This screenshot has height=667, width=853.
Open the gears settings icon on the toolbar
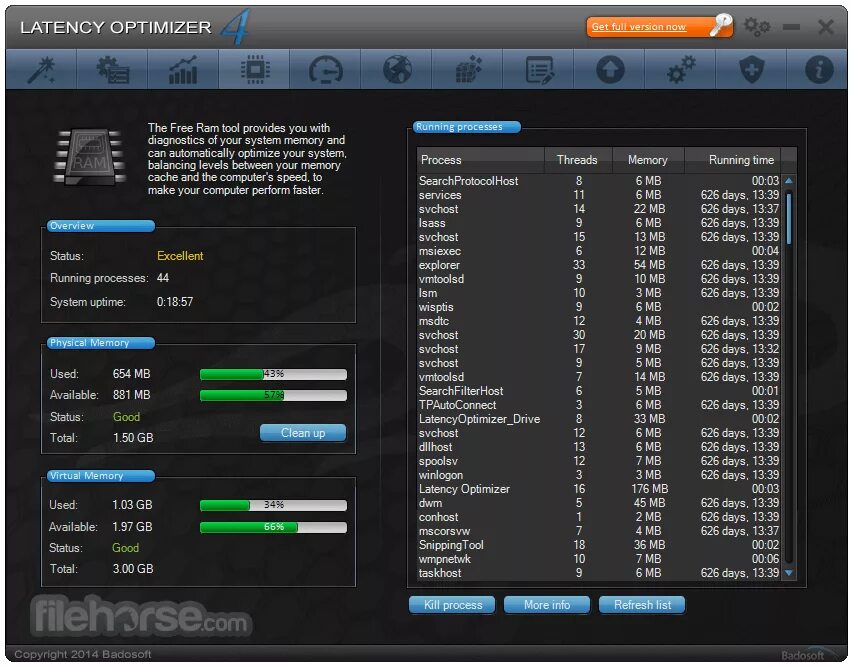[679, 69]
